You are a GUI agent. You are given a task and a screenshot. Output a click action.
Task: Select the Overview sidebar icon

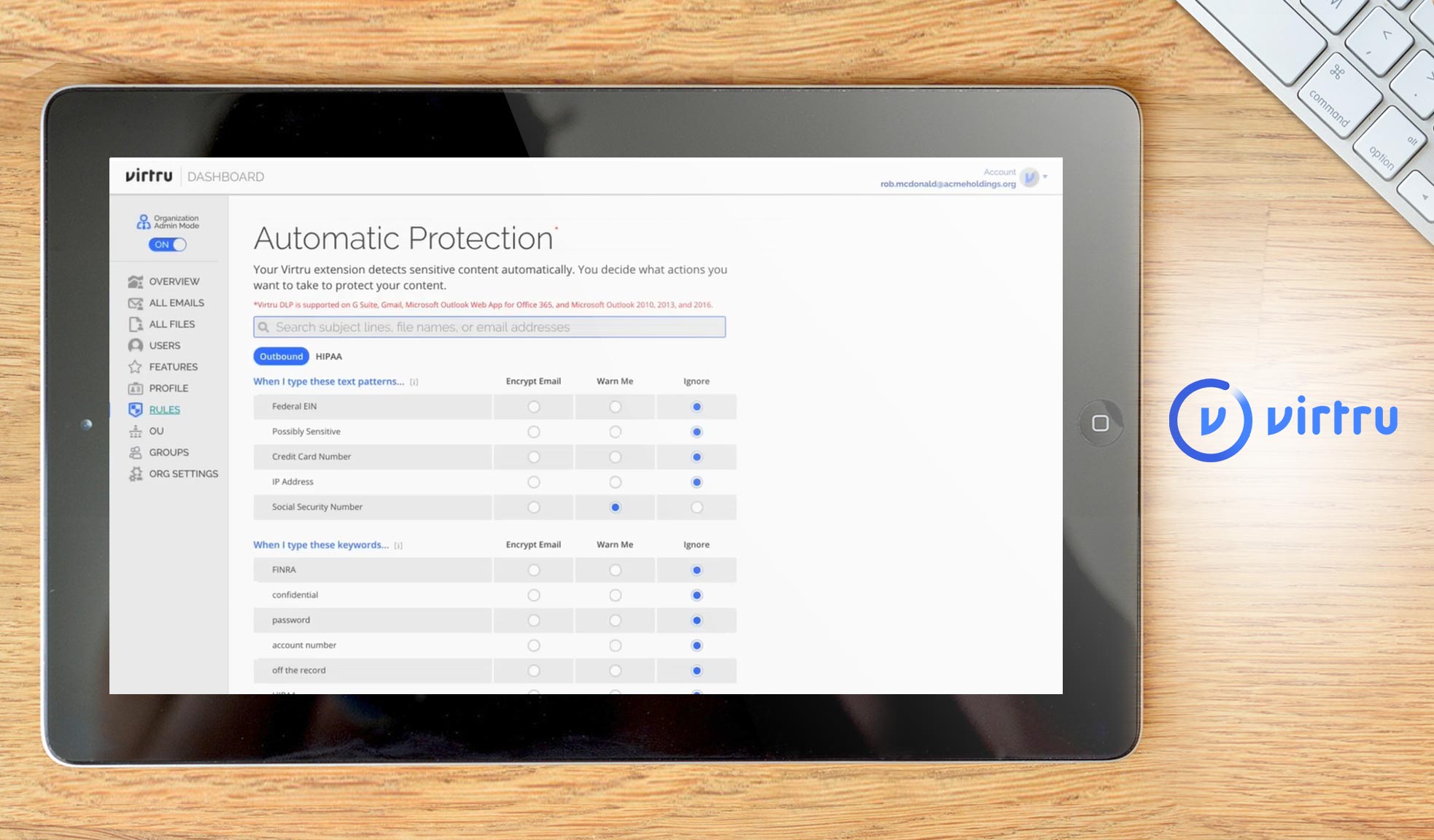coord(136,281)
